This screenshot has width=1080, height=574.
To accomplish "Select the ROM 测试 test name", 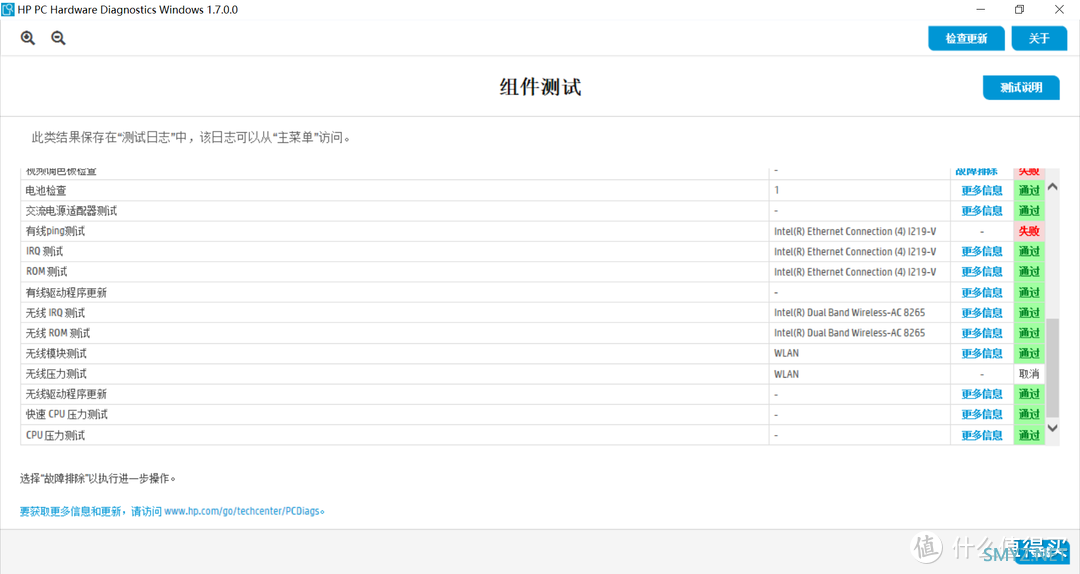I will (x=47, y=271).
